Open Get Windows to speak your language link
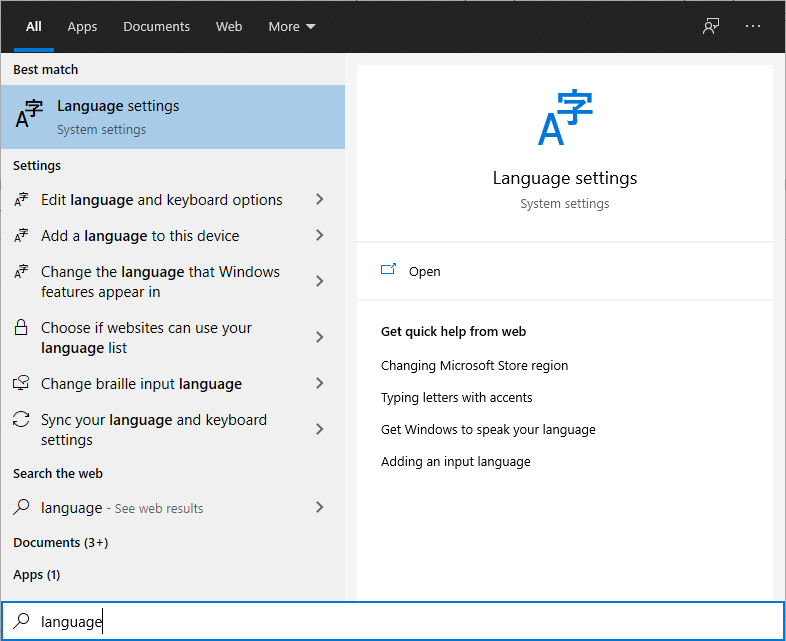Screen dimensions: 786x641 coord(488,430)
